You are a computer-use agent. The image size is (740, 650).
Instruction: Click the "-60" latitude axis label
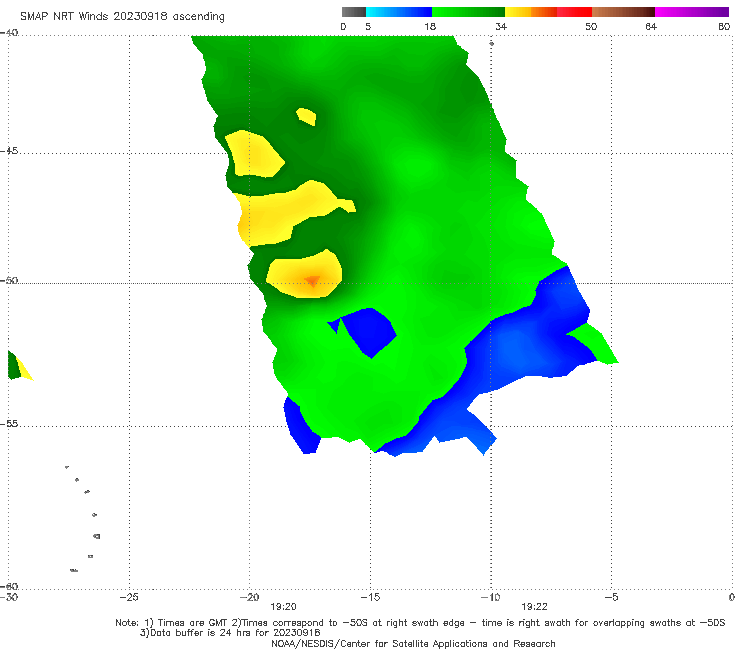click(x=9, y=586)
